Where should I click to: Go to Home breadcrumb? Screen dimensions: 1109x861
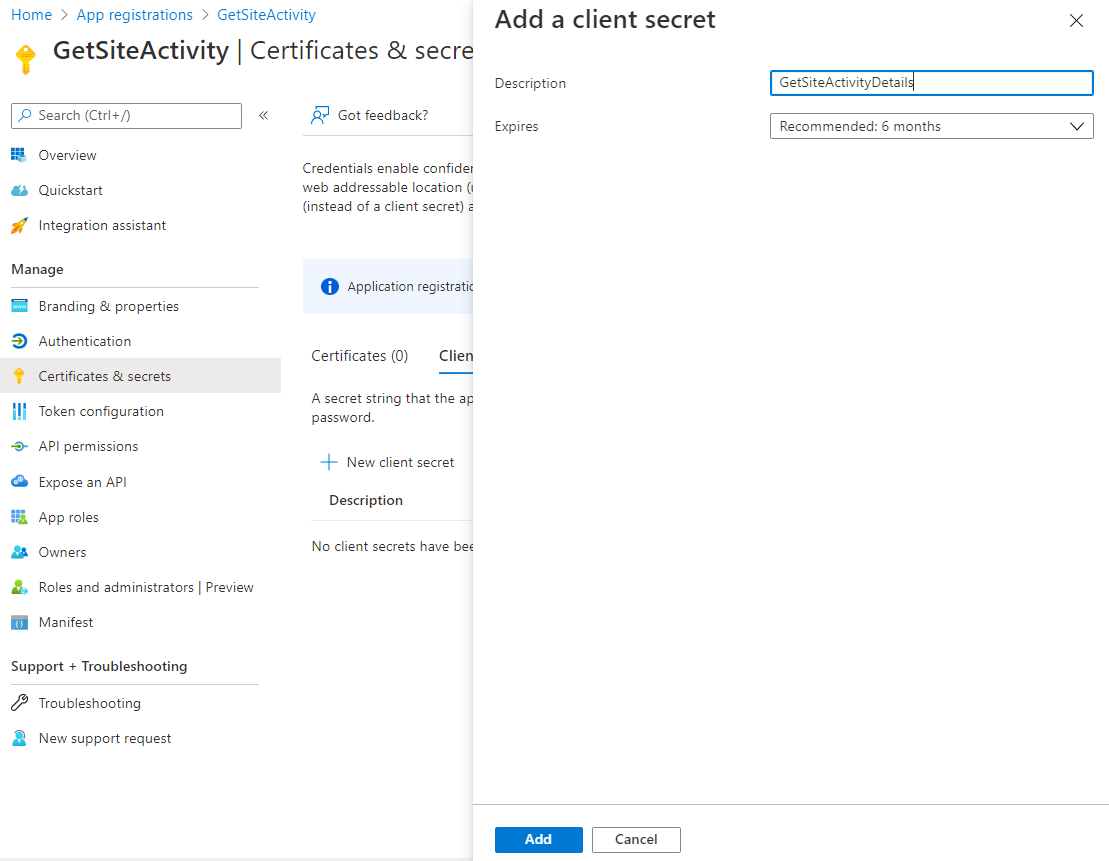point(31,15)
